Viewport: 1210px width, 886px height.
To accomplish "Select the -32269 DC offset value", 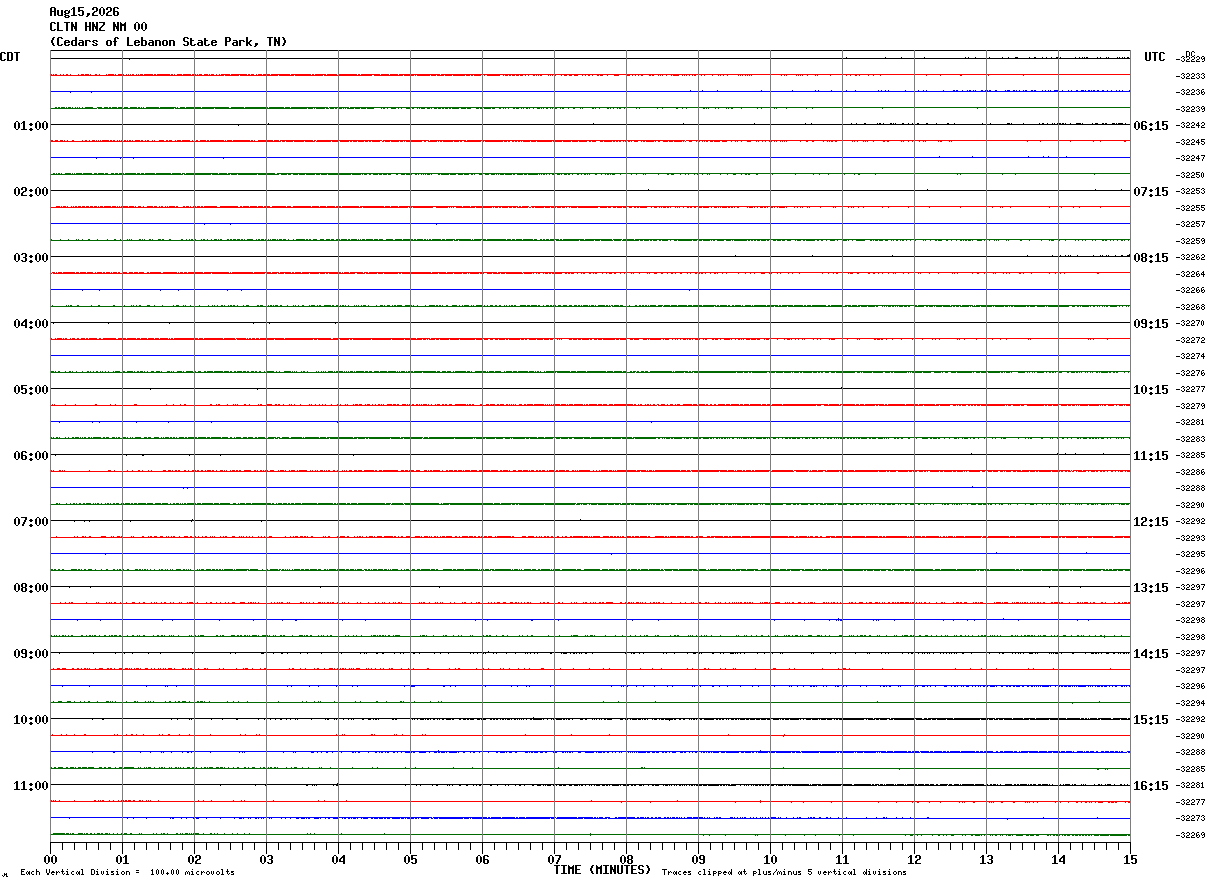I will 1191,835.
